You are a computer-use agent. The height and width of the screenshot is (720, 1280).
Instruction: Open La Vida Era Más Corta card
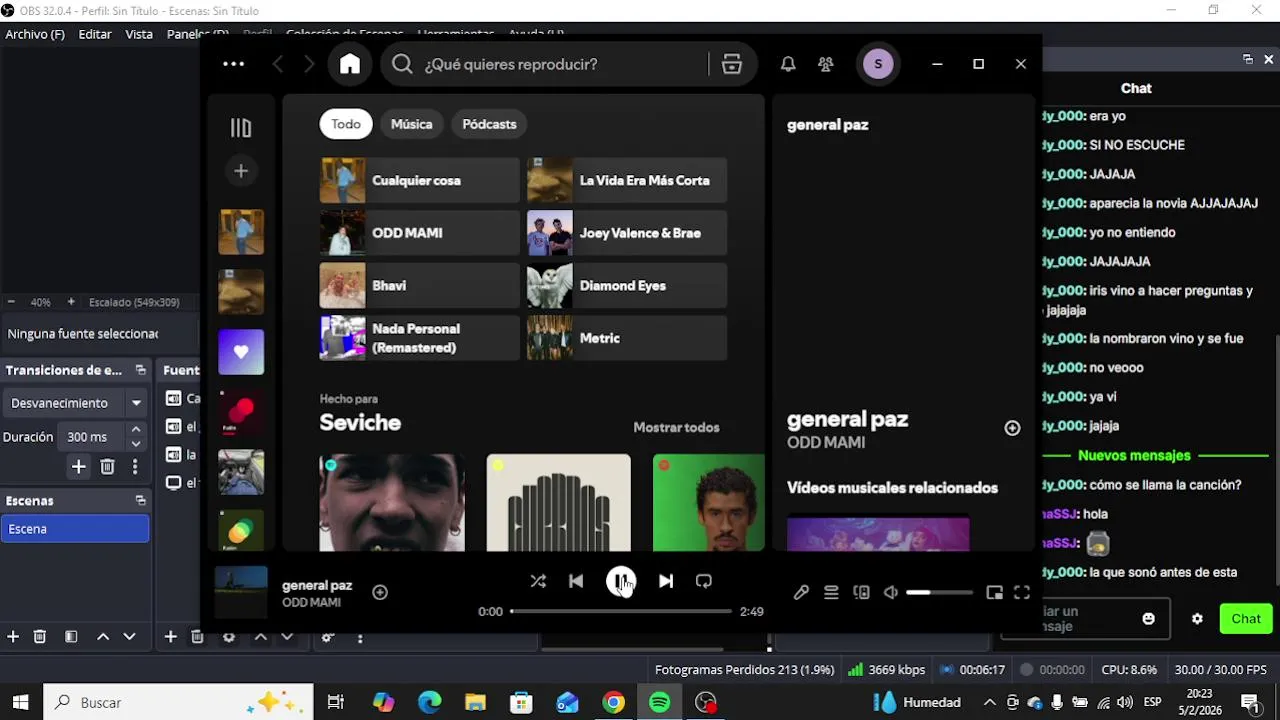(x=627, y=181)
